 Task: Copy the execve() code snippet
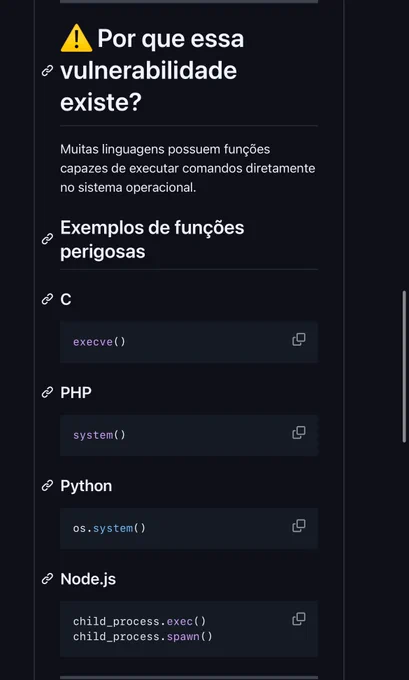(298, 340)
